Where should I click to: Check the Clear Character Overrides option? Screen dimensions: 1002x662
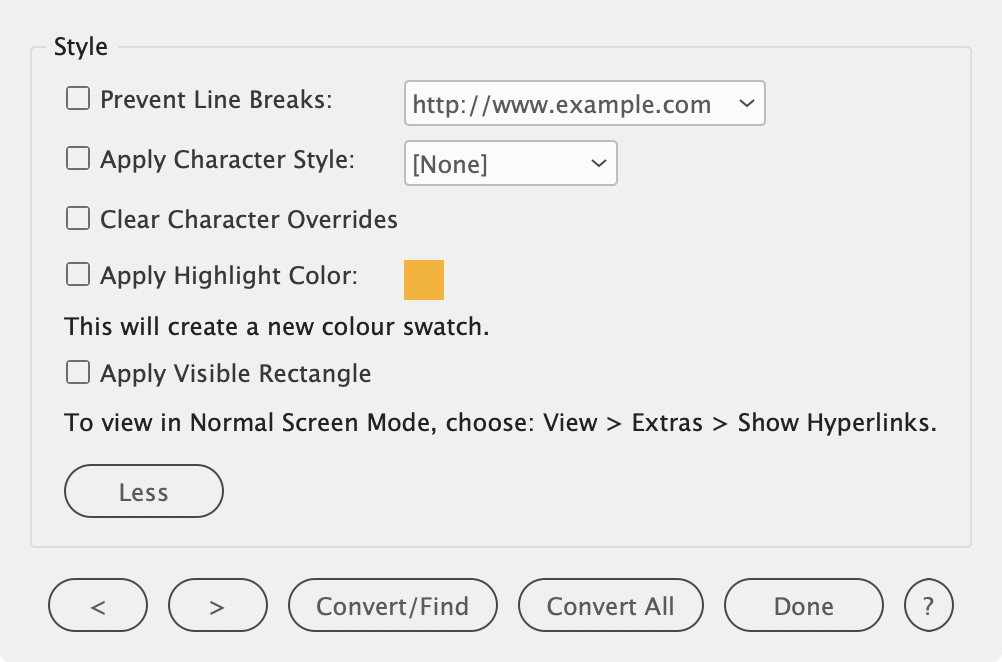tap(78, 219)
